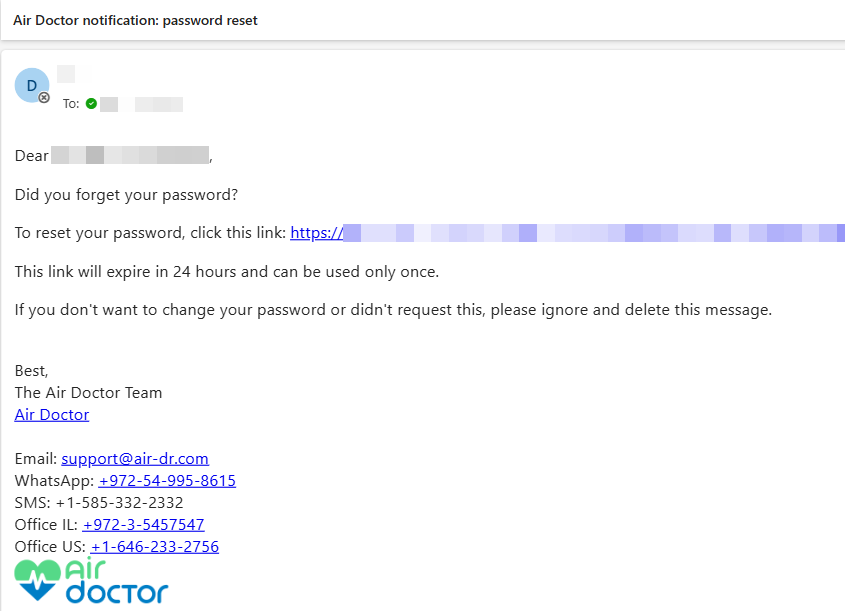Click the '24 hours' expiry sentence

pos(227,272)
